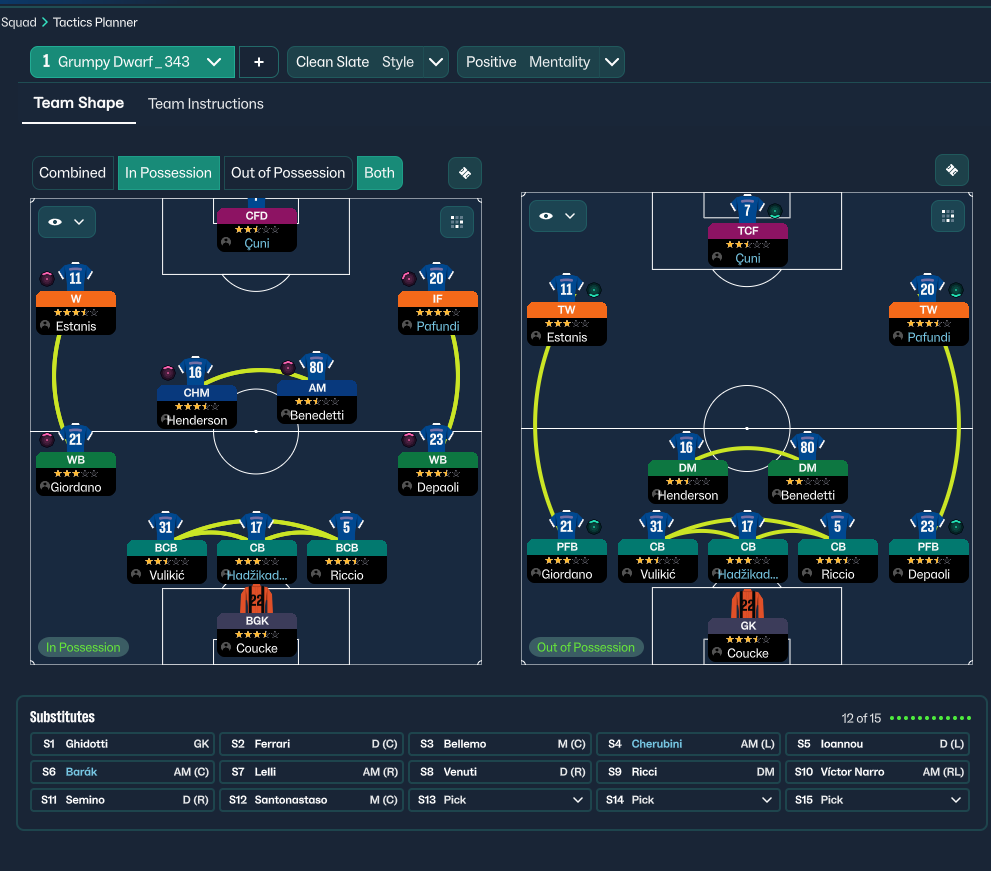Expand the Positive Mentality dropdown

(x=612, y=62)
